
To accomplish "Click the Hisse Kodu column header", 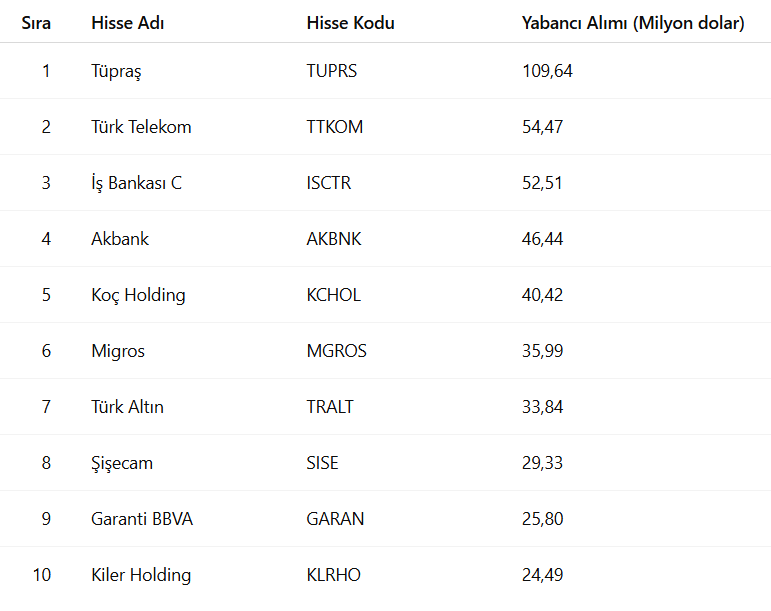I will (x=350, y=23).
